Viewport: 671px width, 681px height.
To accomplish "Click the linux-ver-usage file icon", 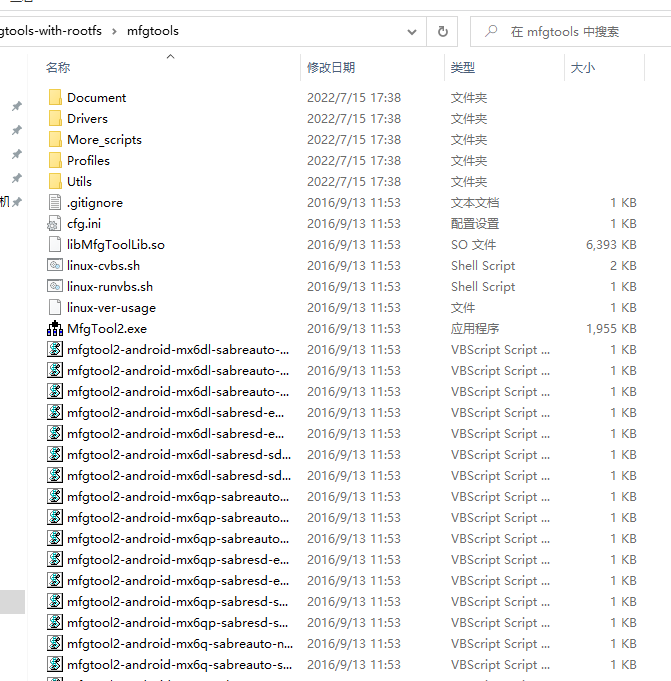I will click(55, 307).
